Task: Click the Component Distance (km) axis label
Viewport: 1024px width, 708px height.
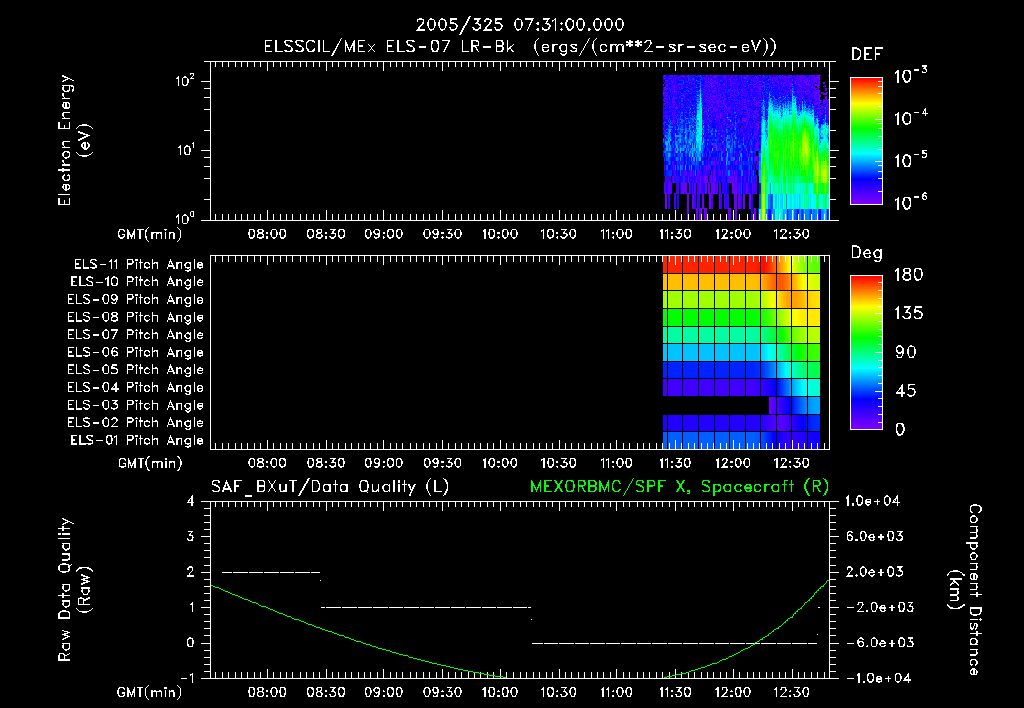Action: tap(965, 590)
